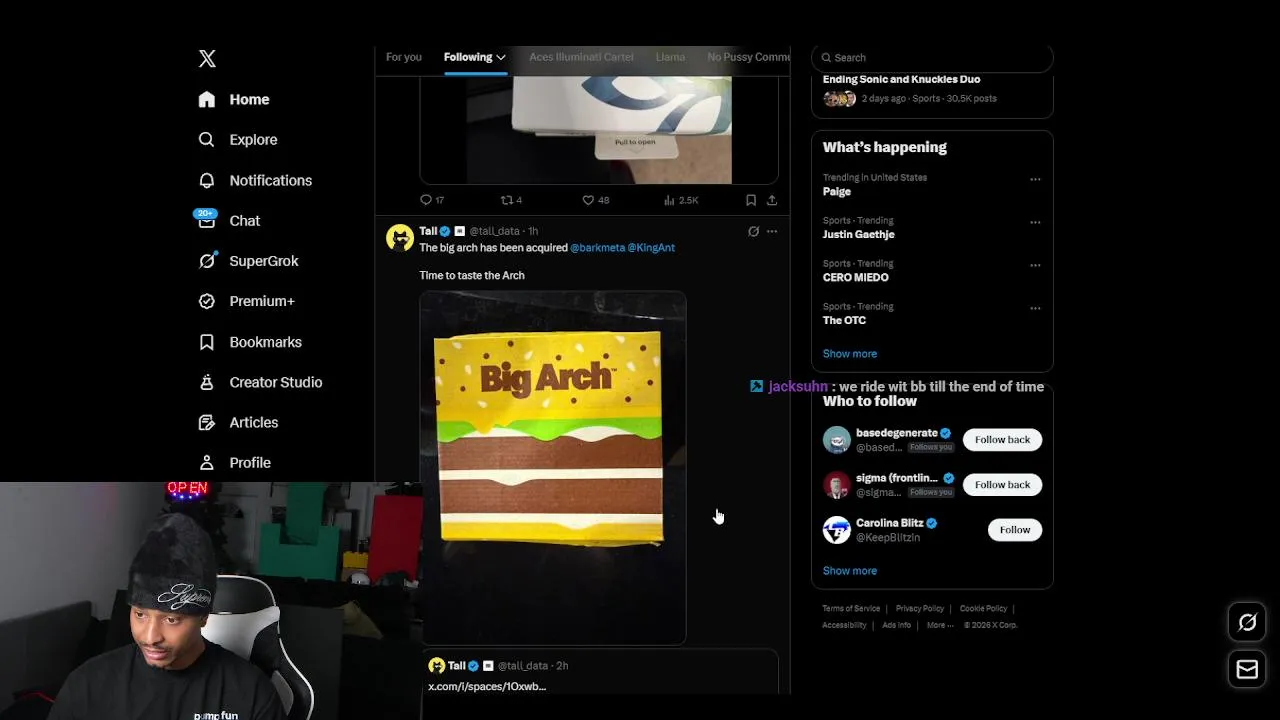Click the Articles icon in sidebar

tap(207, 422)
